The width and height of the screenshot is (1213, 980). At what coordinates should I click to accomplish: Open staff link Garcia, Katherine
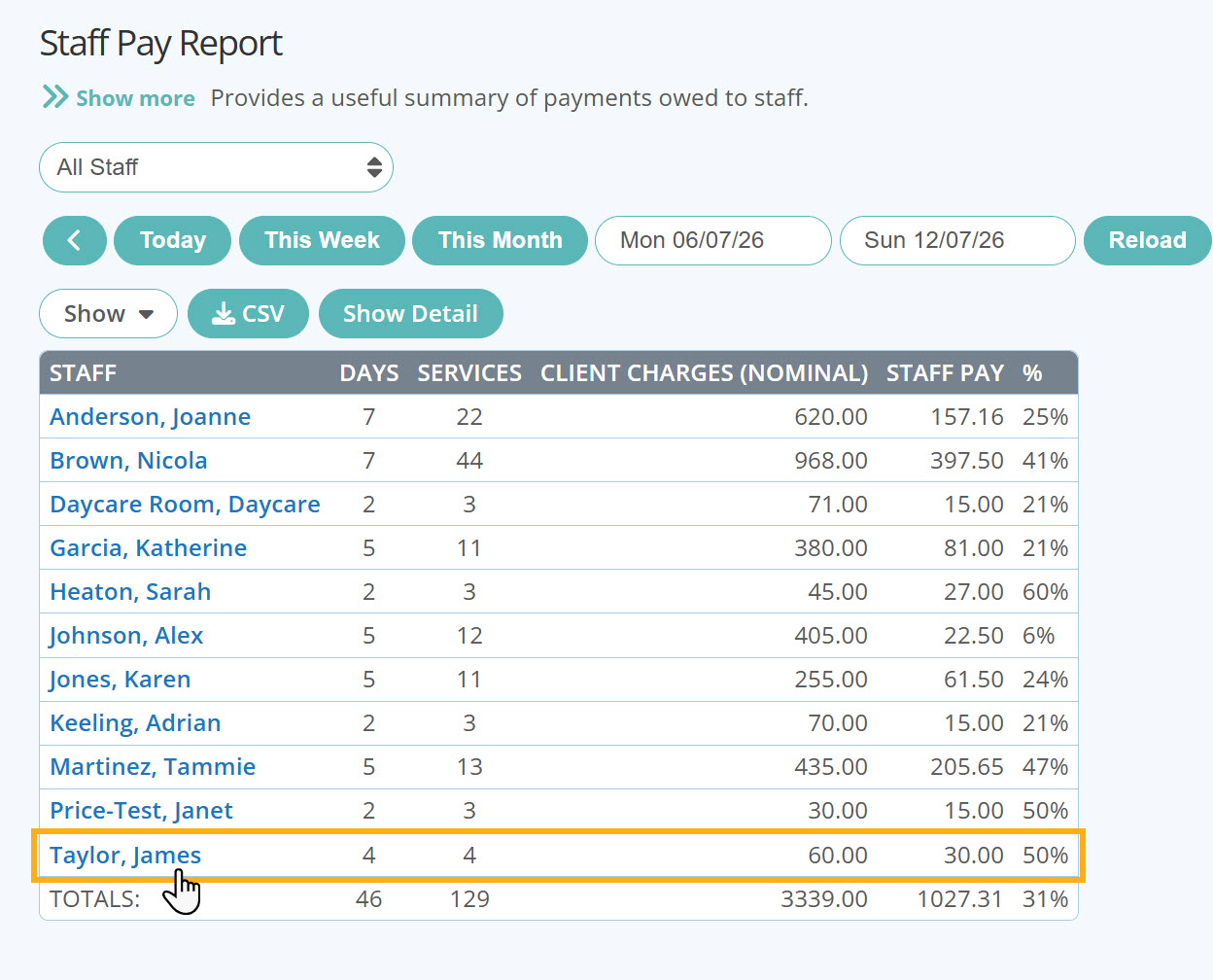click(x=149, y=548)
